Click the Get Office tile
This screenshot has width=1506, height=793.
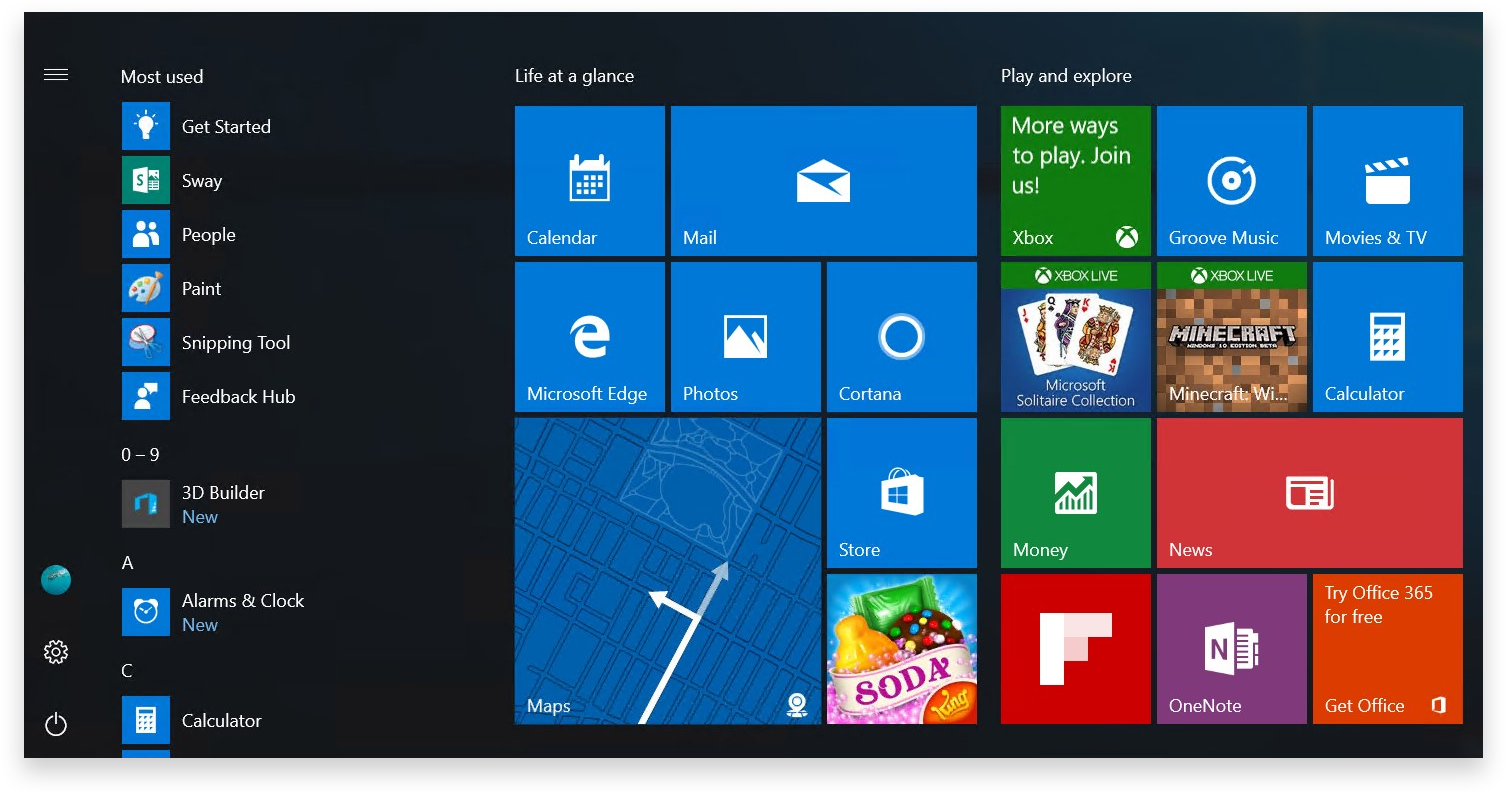coord(1388,649)
